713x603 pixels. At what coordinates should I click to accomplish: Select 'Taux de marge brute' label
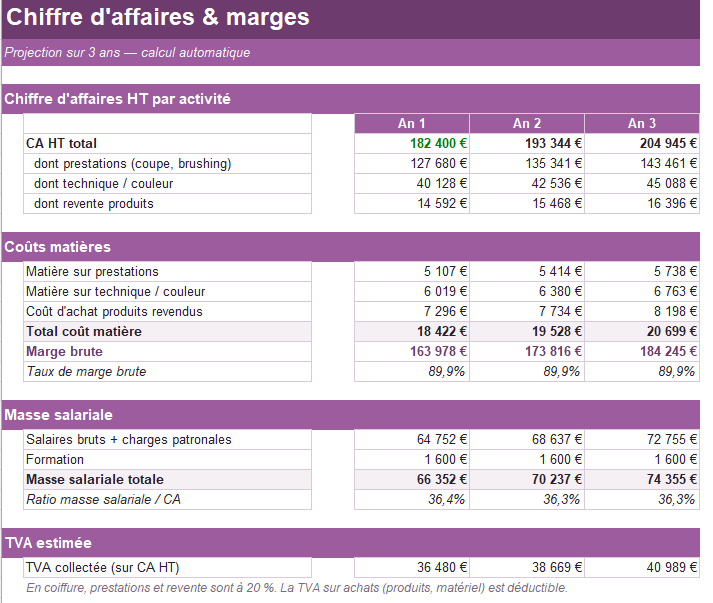coord(167,372)
